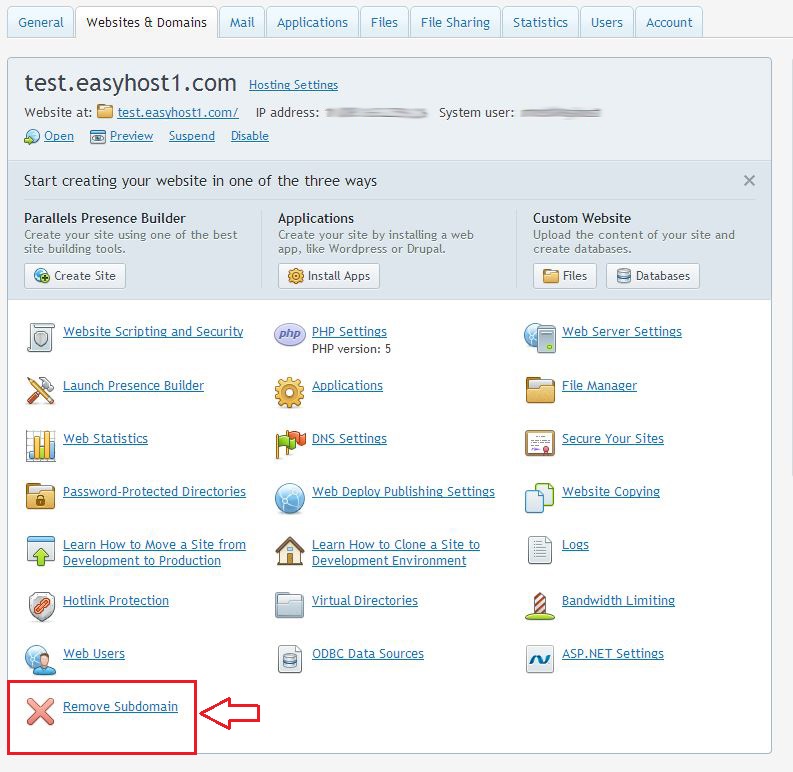Click the Open globe icon
793x772 pixels.
pyautogui.click(x=32, y=137)
